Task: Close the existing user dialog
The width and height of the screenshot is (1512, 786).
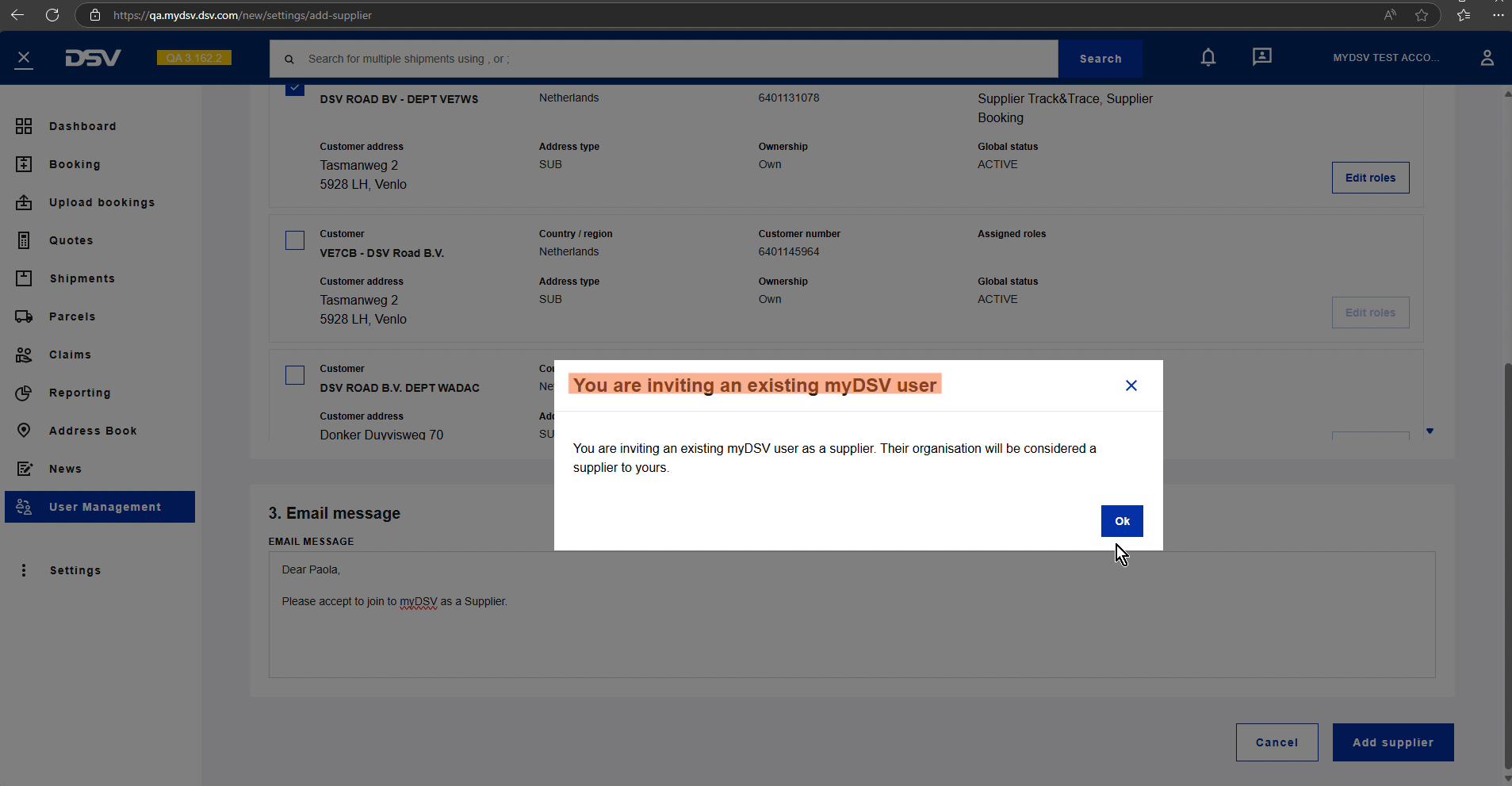Action: [1131, 385]
